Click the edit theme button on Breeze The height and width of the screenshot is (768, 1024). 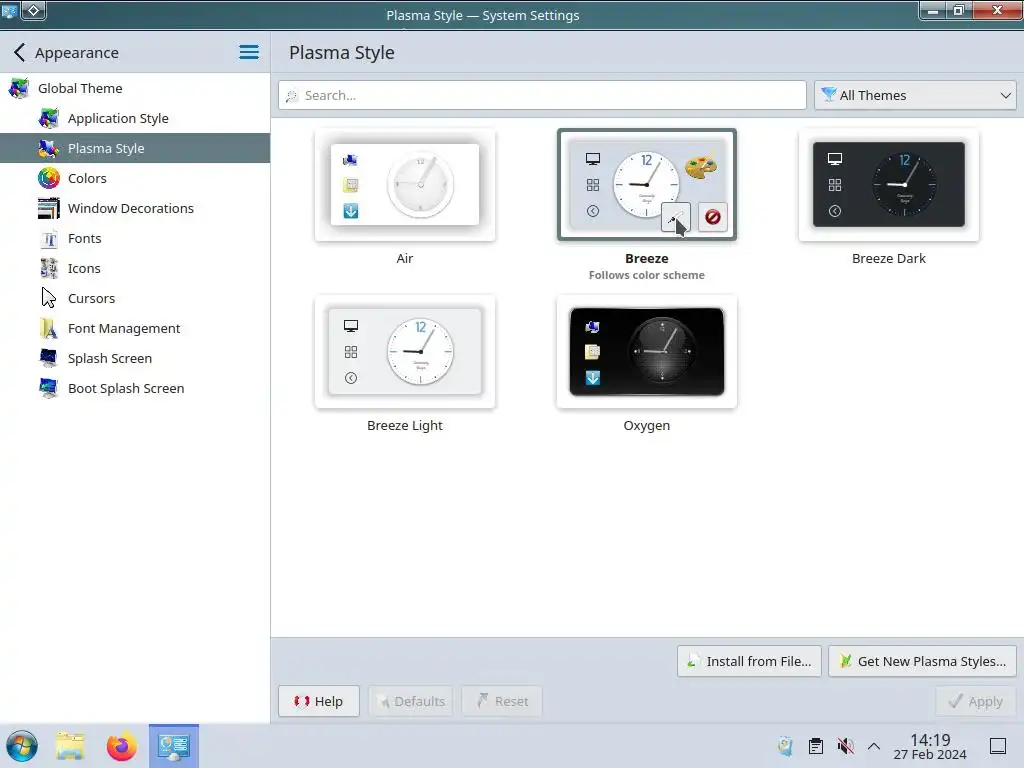(676, 217)
